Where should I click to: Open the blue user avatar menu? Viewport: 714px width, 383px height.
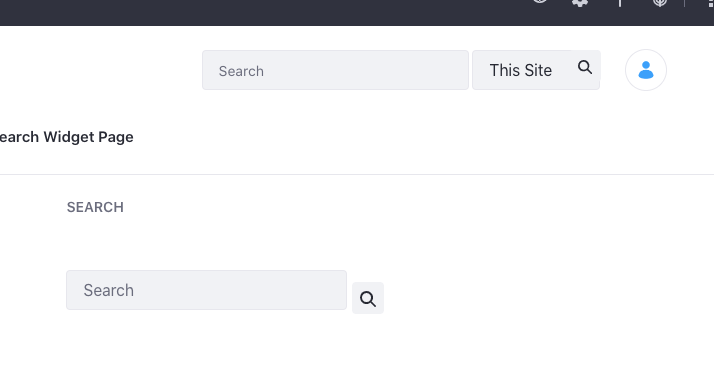[646, 70]
